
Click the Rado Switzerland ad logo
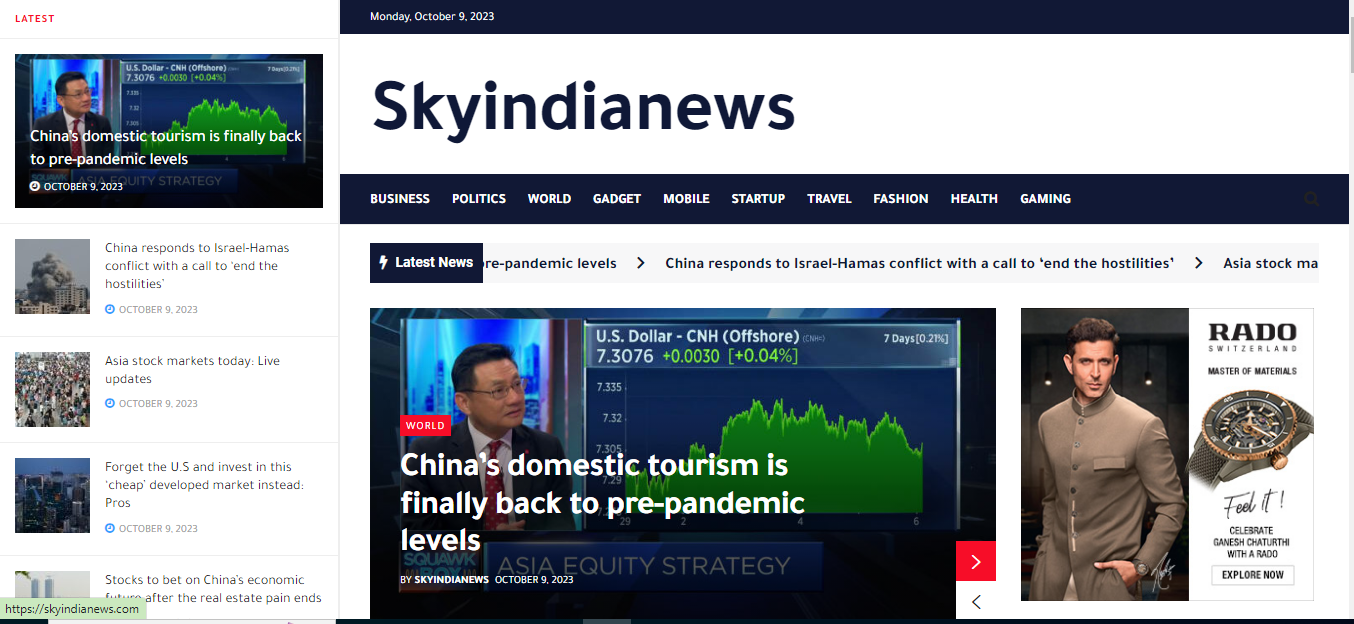click(x=1252, y=336)
